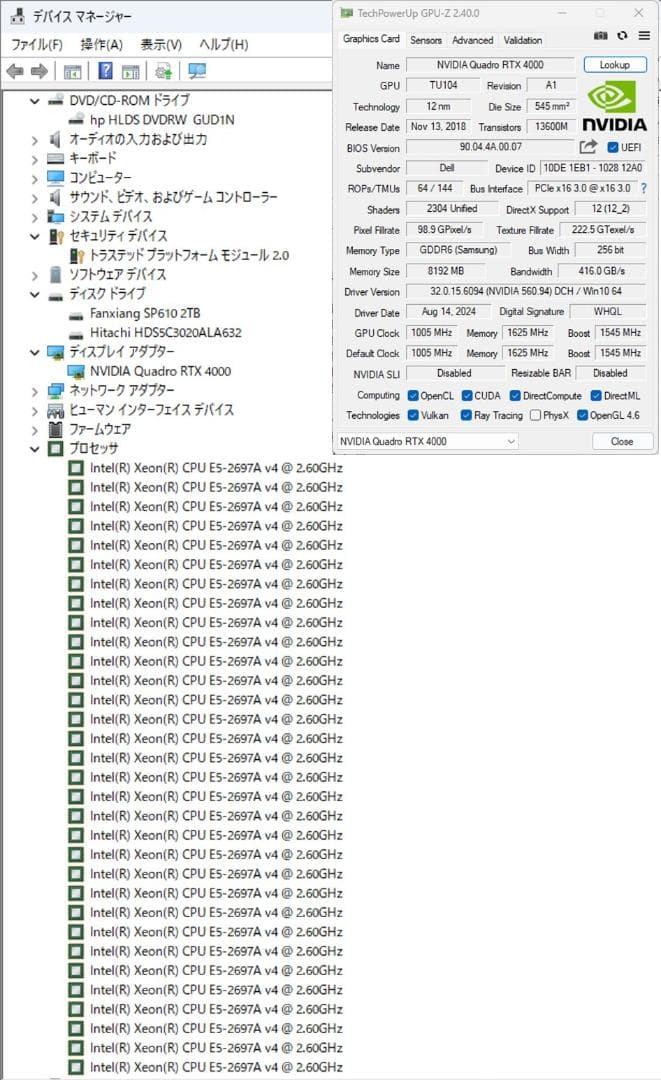Switch to the Validation tab
The height and width of the screenshot is (1080, 661).
[x=523, y=40]
